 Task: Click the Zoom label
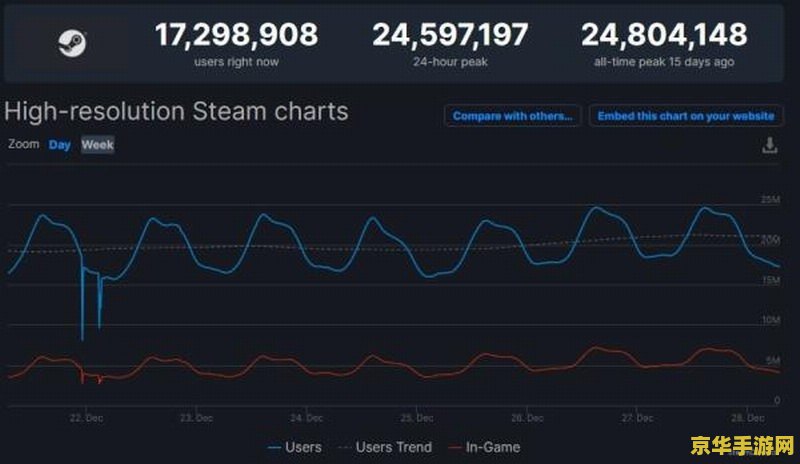coord(23,144)
